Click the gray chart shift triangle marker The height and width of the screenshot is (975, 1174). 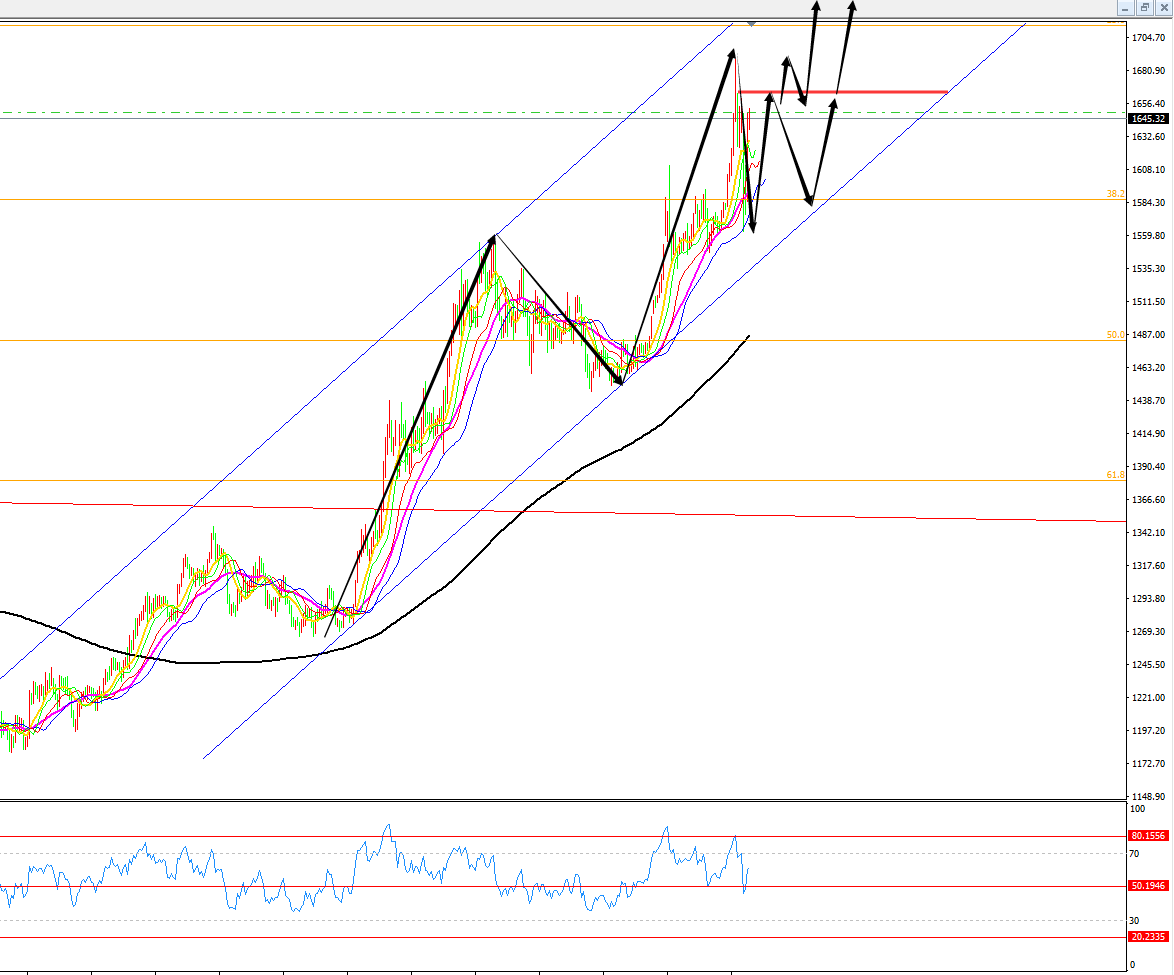pos(752,21)
